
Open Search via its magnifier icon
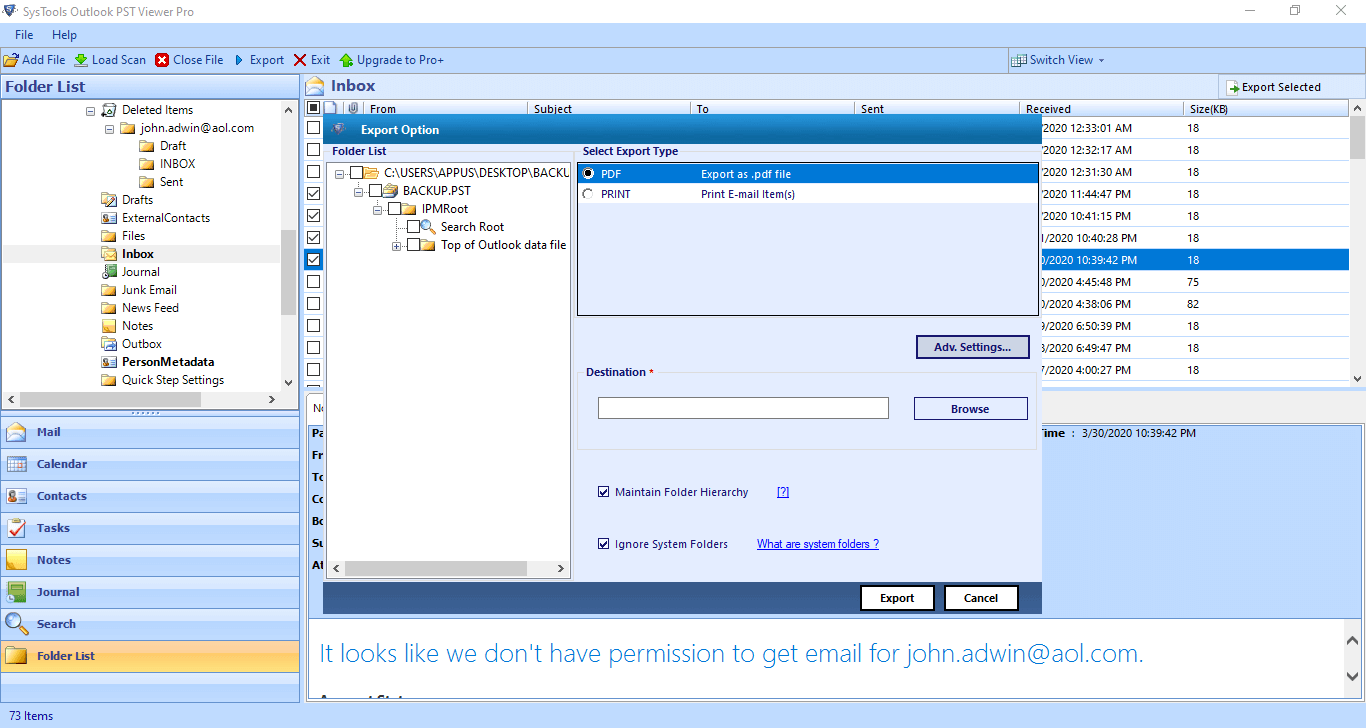click(x=17, y=624)
